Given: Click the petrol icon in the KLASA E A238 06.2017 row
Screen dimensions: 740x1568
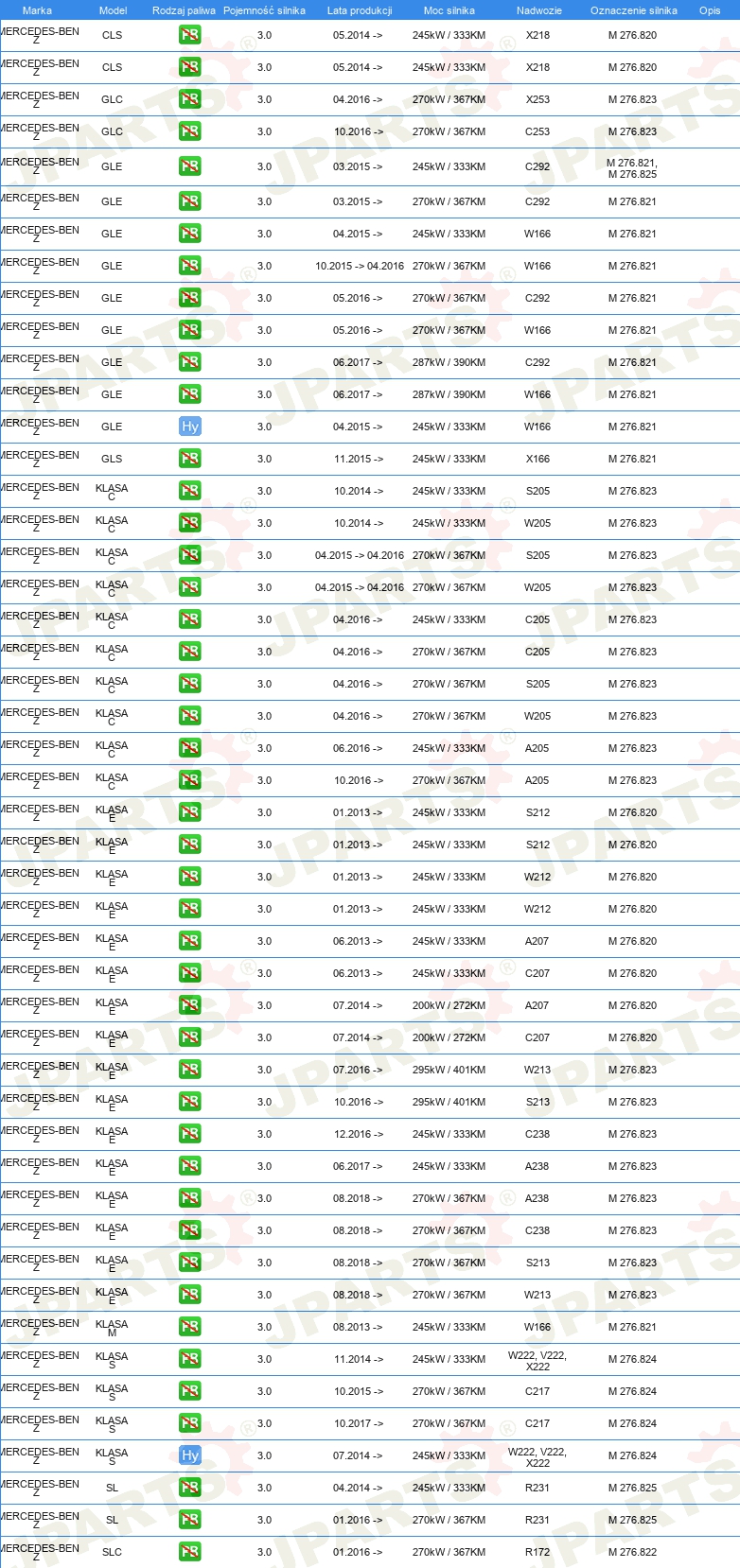Looking at the screenshot, I should click(190, 1166).
